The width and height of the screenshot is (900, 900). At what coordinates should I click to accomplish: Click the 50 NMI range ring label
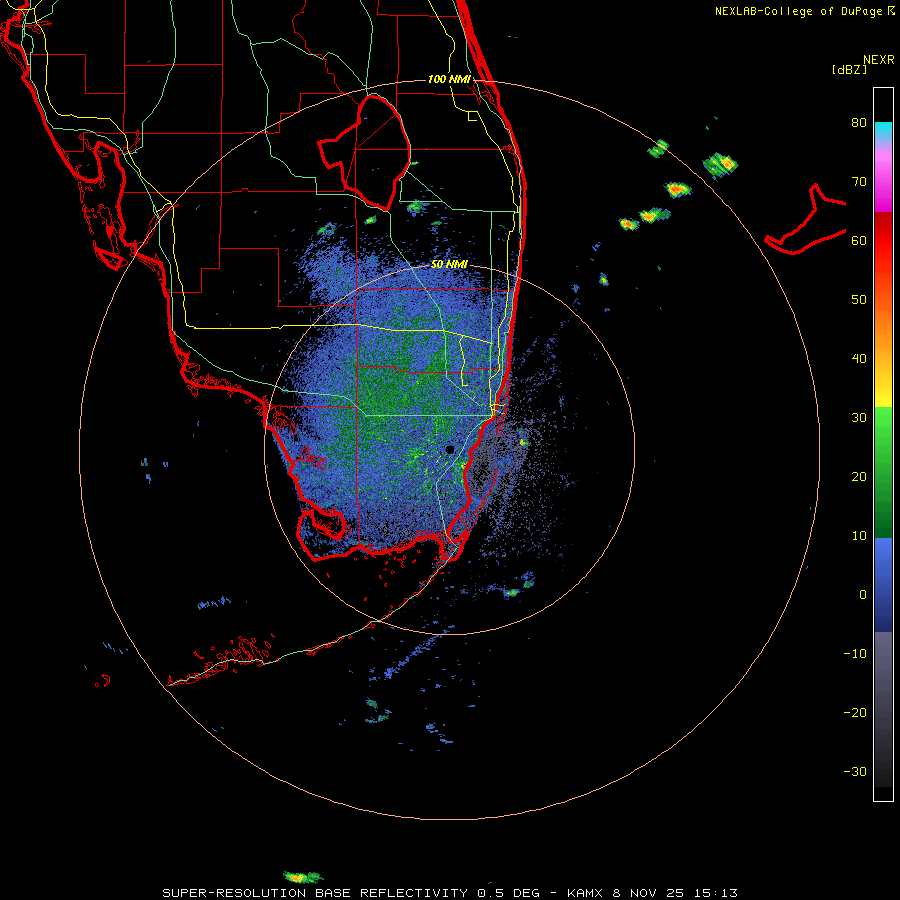click(449, 265)
